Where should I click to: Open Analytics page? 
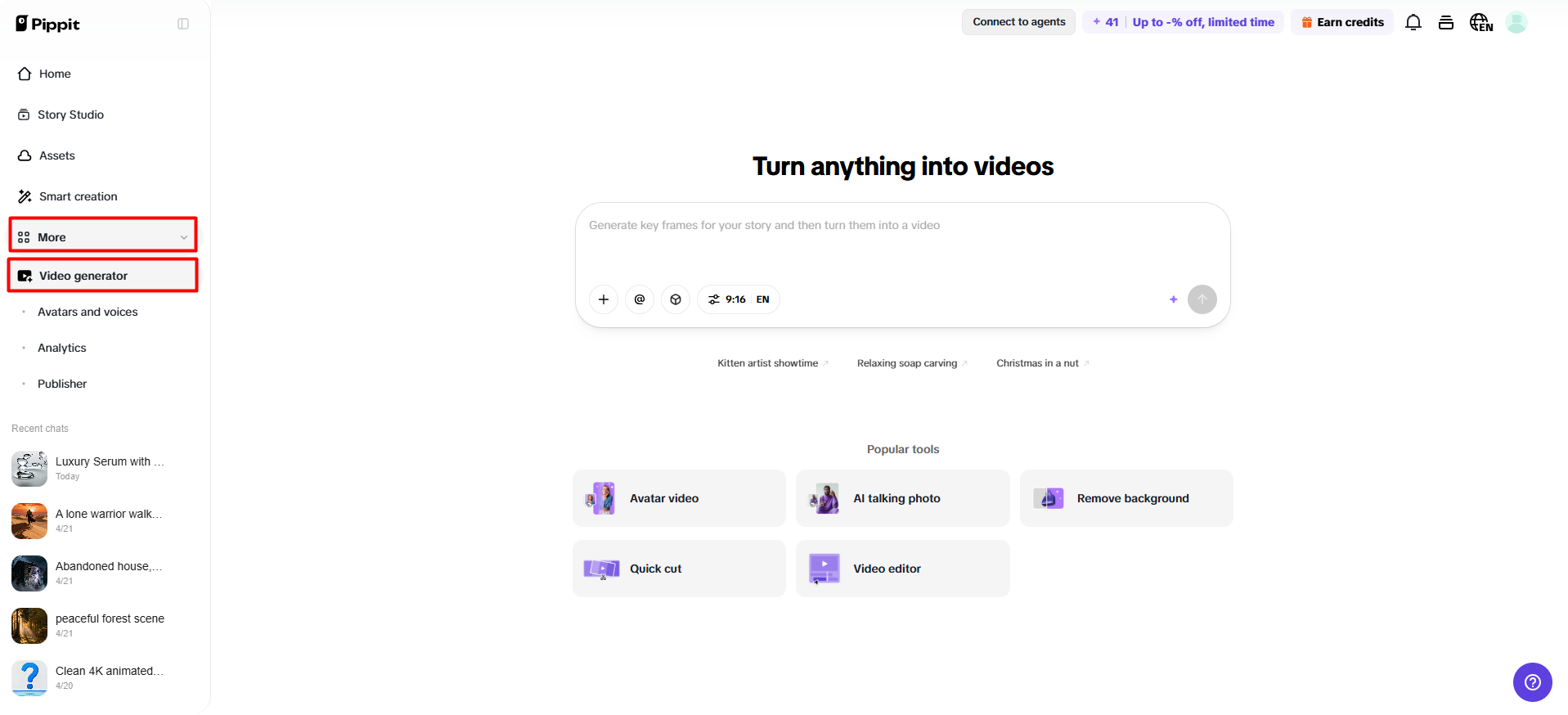[x=62, y=348]
